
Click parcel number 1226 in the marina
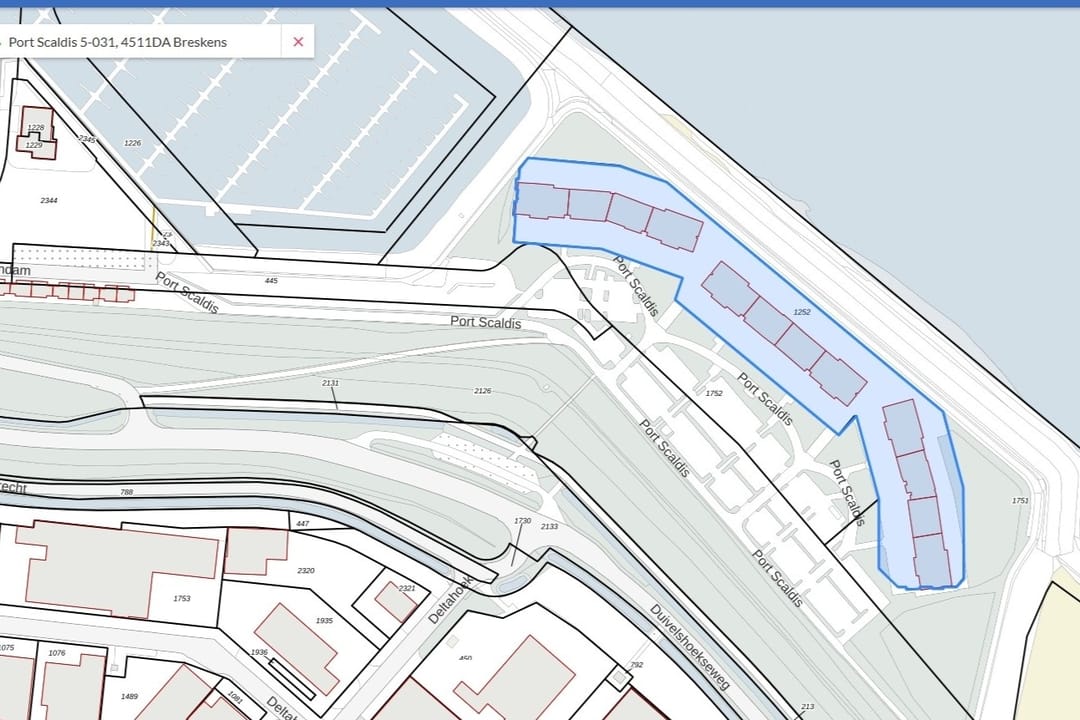pos(132,143)
